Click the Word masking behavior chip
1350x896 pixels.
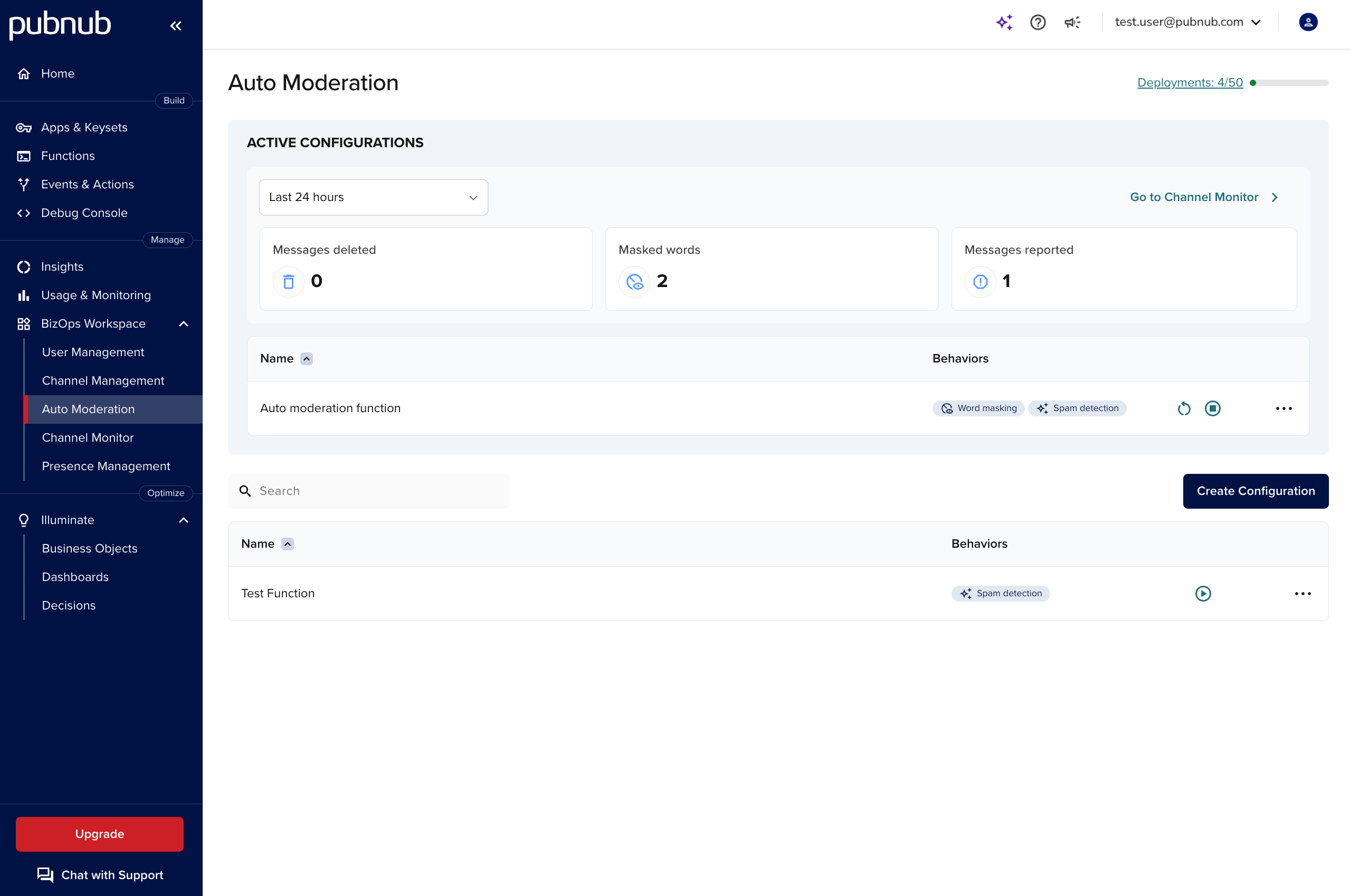coord(978,408)
